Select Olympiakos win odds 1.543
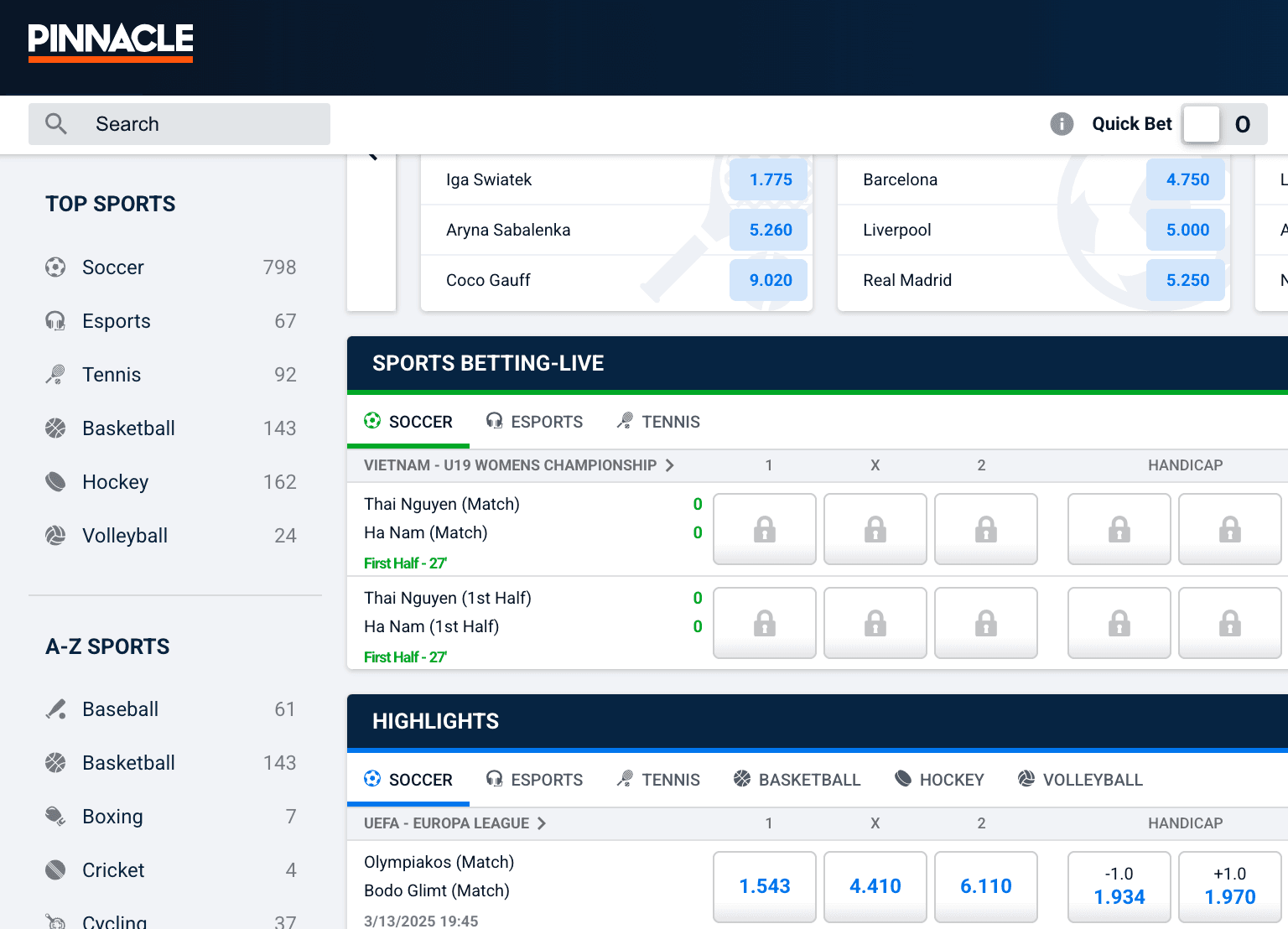This screenshot has width=1288, height=929. coord(764,886)
